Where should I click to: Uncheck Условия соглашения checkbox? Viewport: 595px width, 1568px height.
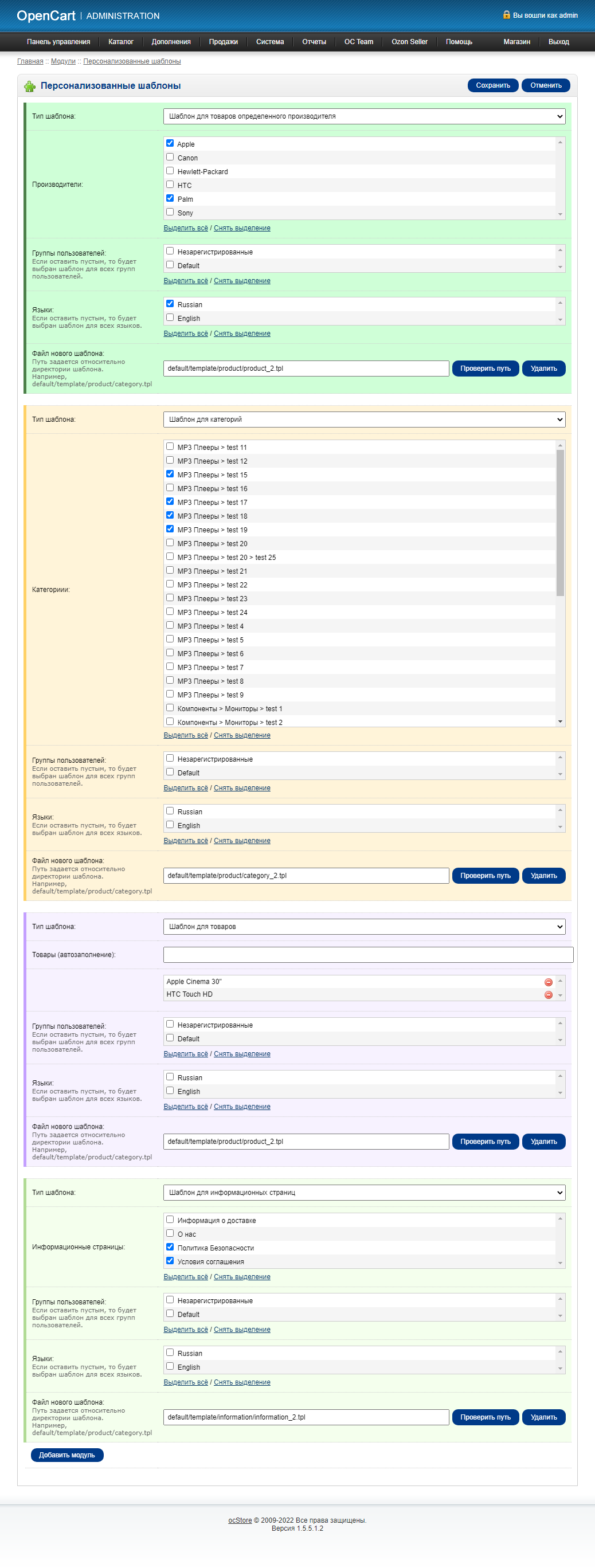[170, 1261]
